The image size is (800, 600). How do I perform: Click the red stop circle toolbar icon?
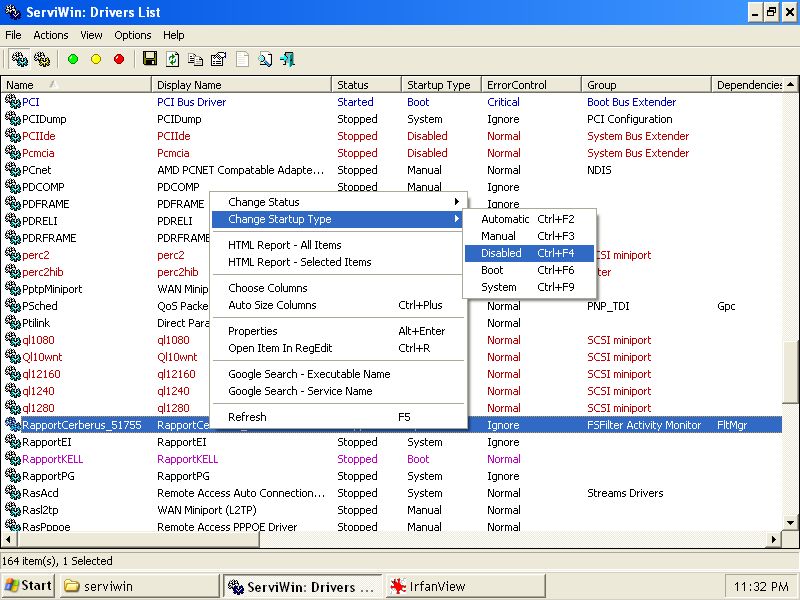[119, 59]
